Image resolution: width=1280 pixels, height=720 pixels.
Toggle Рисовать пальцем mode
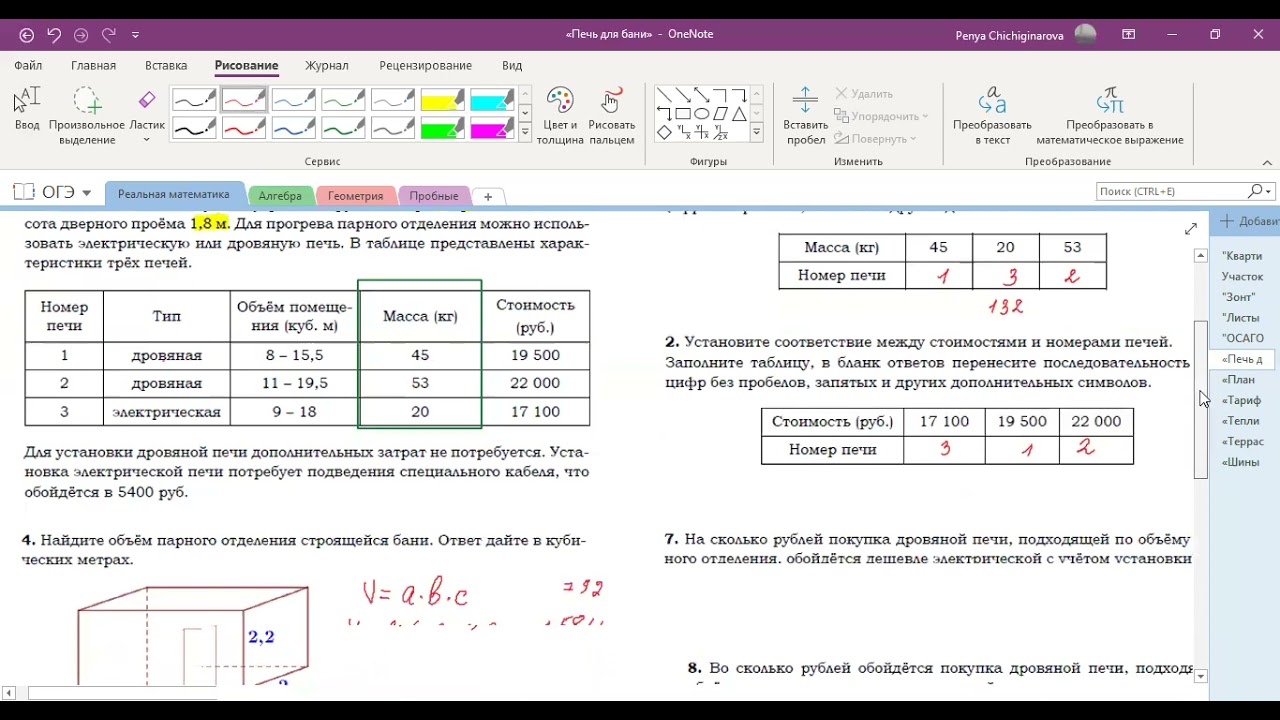coord(612,116)
